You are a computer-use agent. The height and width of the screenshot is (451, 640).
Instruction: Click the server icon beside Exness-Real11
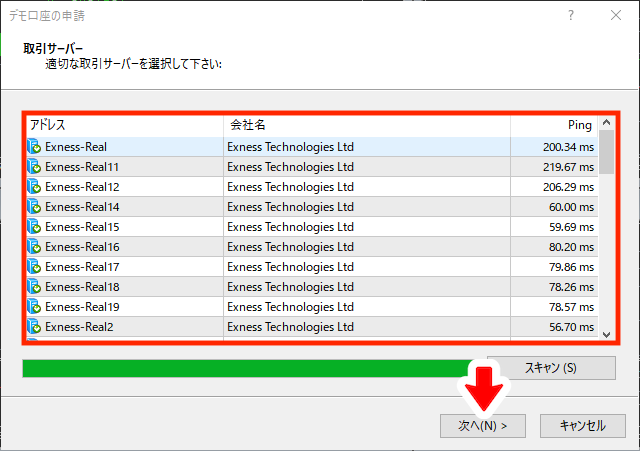(34, 167)
